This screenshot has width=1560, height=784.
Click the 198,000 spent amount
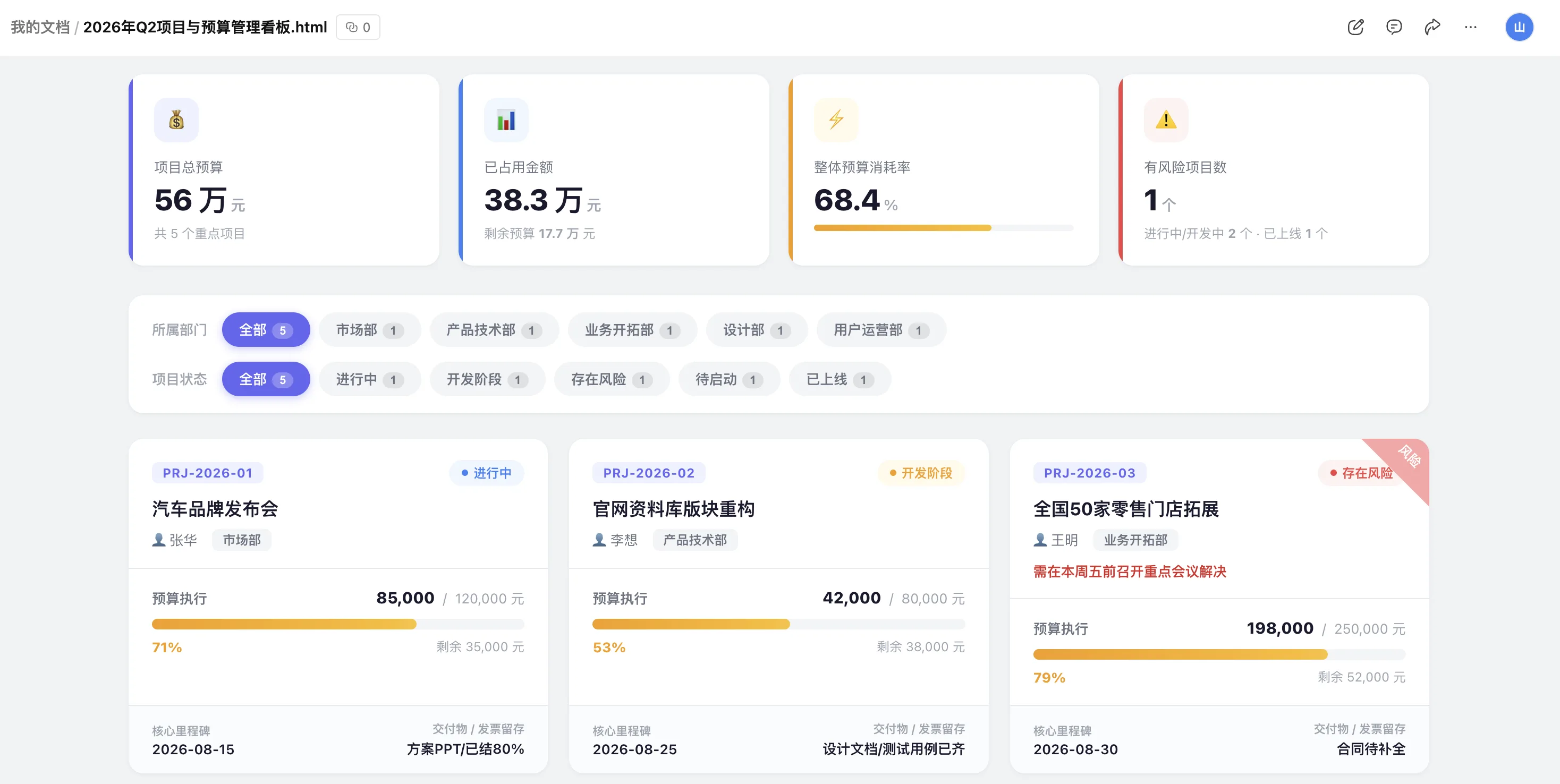click(1279, 628)
